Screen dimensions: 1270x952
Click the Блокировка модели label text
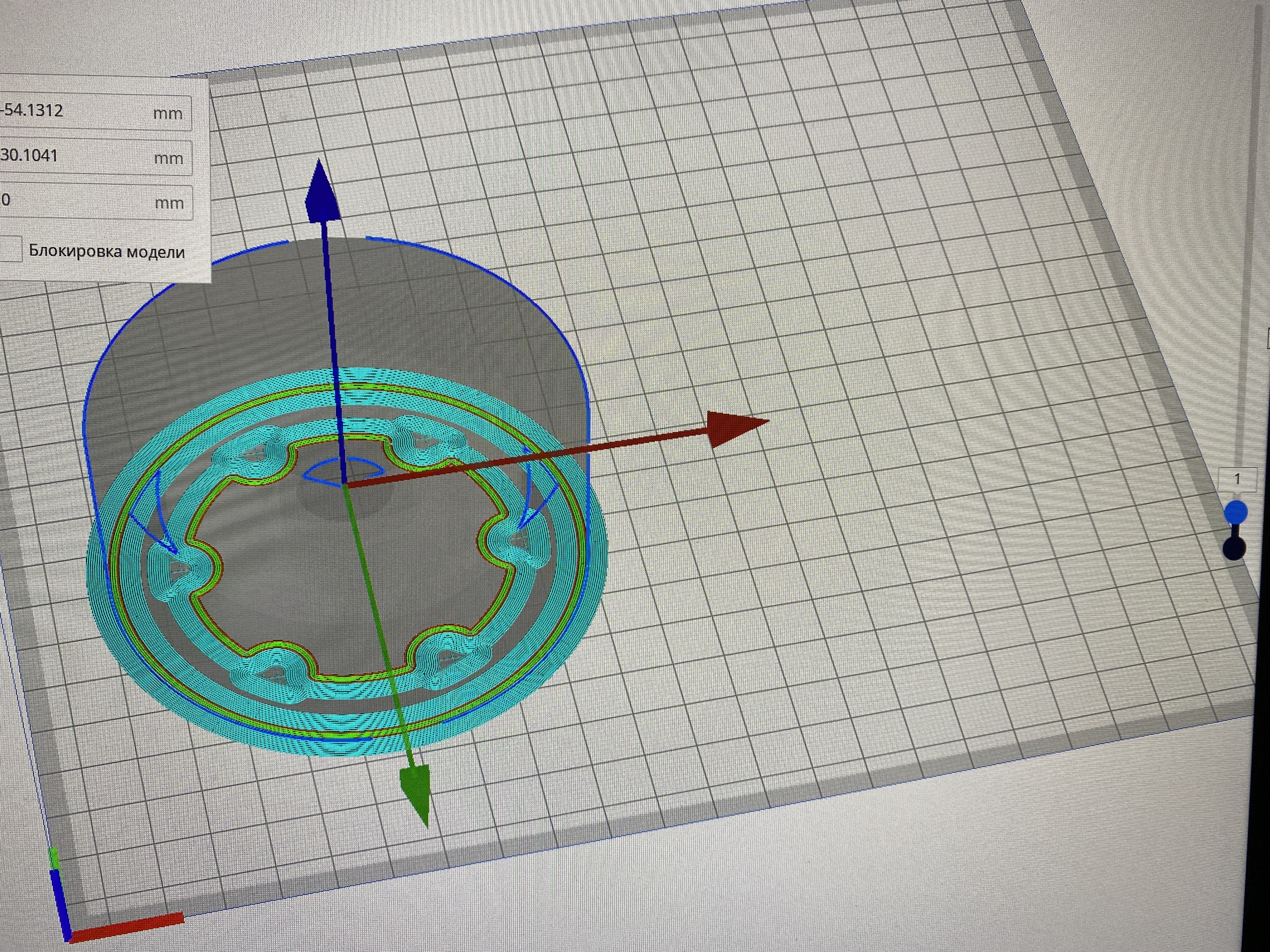click(x=107, y=251)
